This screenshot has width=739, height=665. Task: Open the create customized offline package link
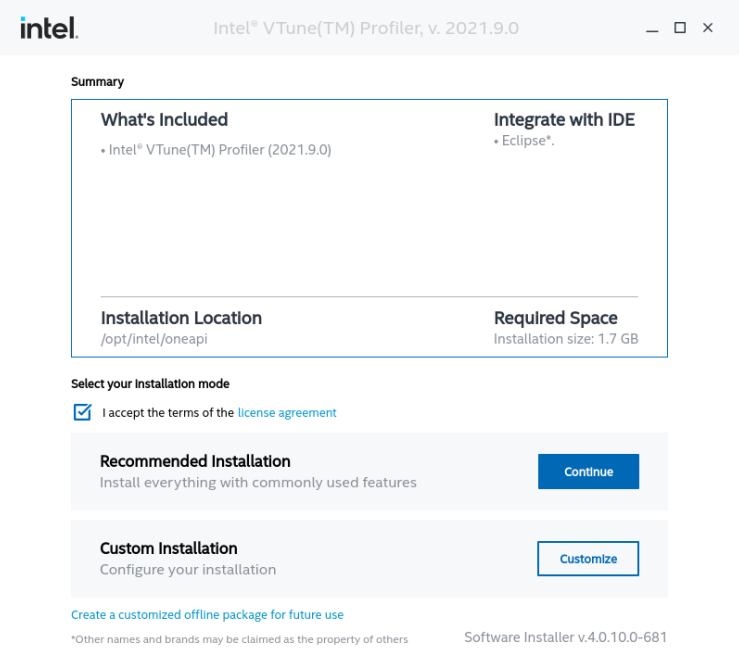coord(207,615)
